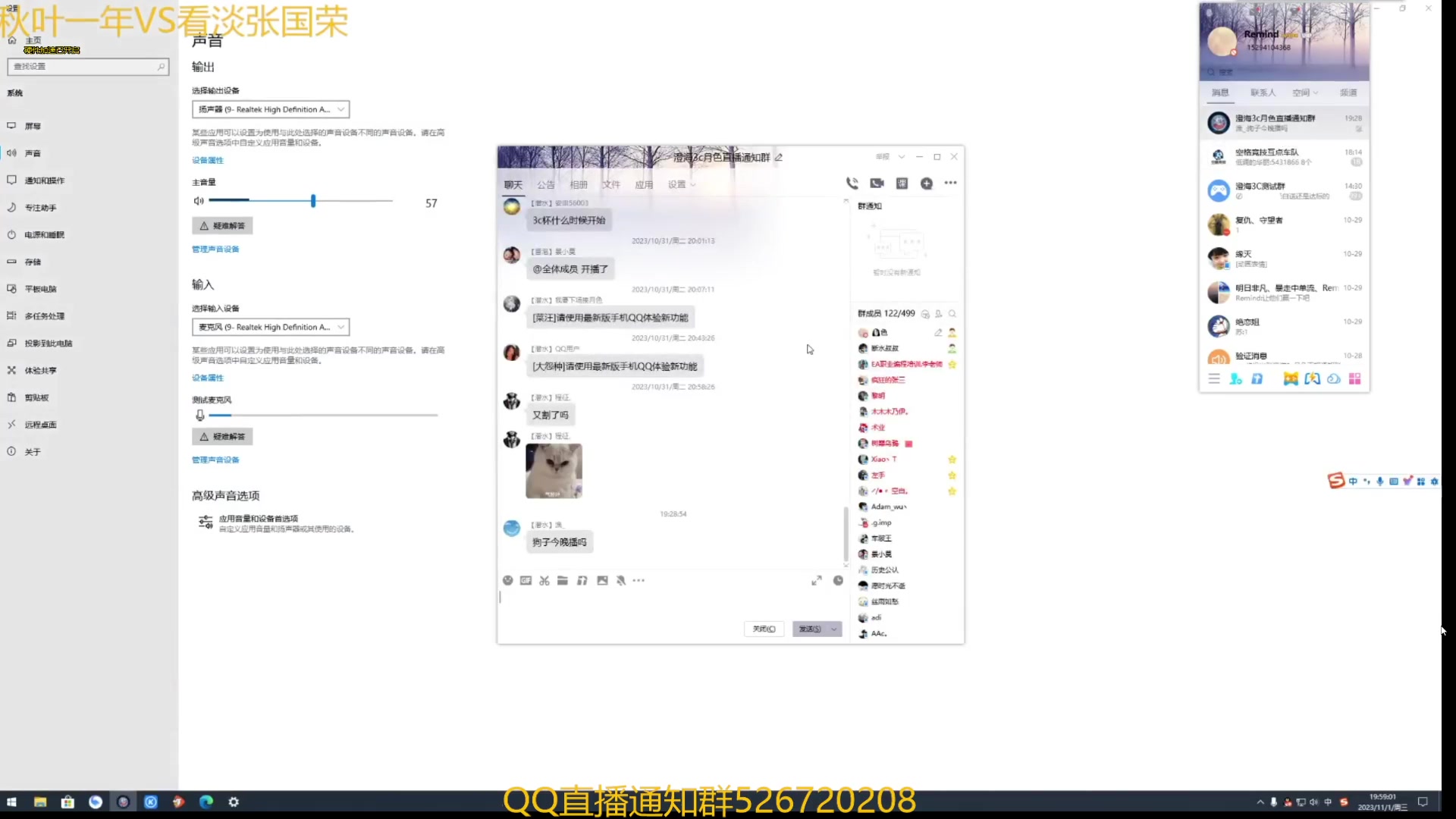The width and height of the screenshot is (1456, 819).
Task: Open the 文件 tab in group chat
Action: tap(611, 184)
